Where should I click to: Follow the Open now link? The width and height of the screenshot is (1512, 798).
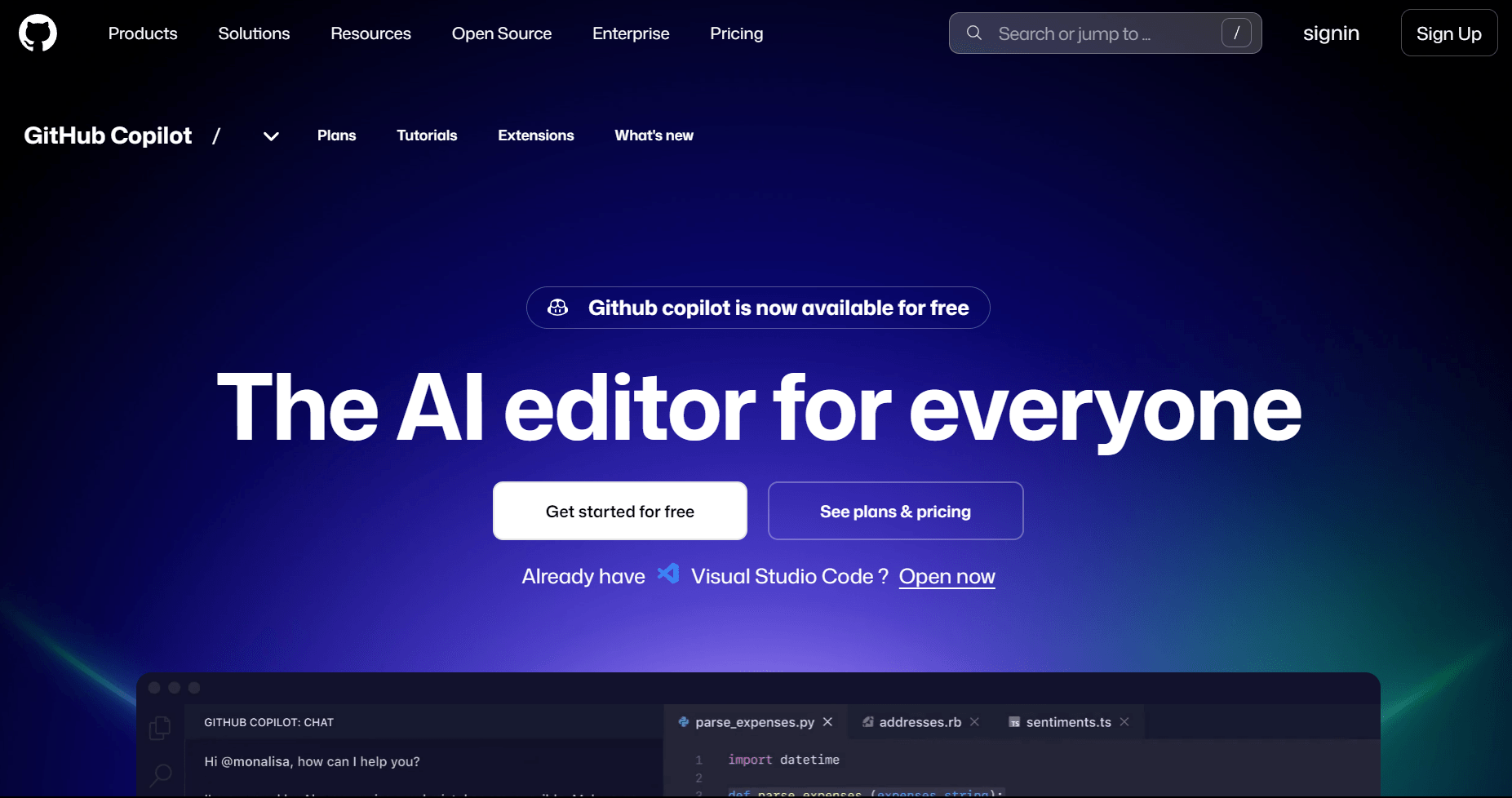[947, 576]
